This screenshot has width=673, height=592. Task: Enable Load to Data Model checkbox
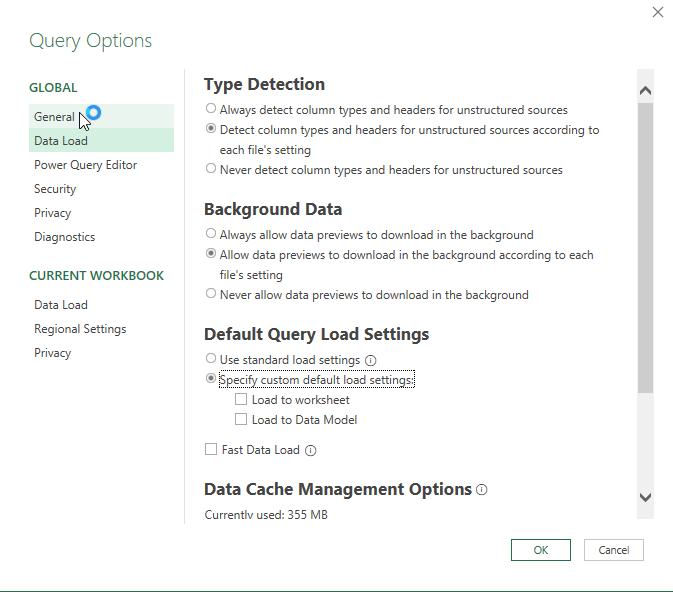point(241,419)
